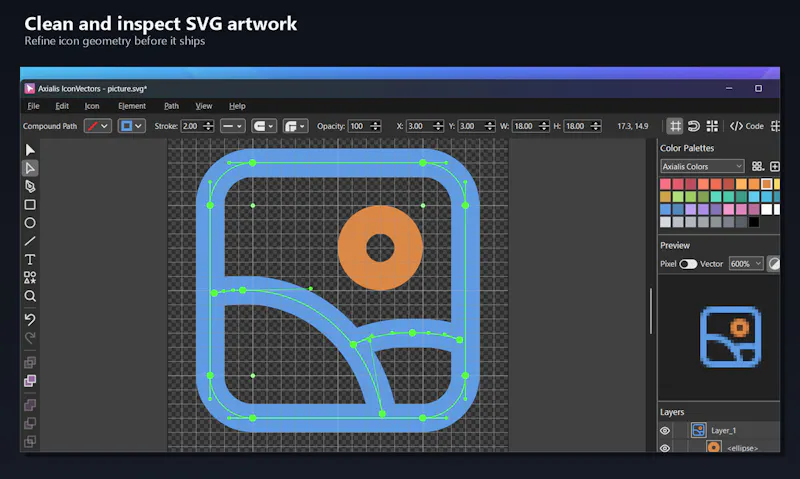Click the Axialis IconVectors app icon
800x479 pixels.
30,89
